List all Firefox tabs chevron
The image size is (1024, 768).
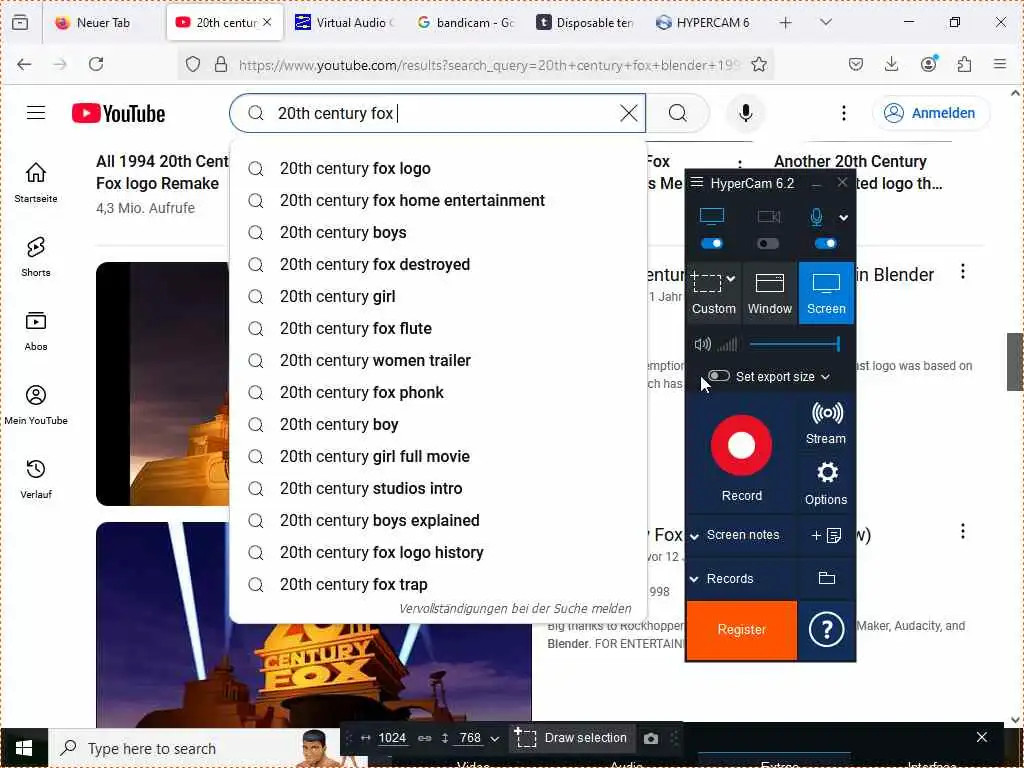tap(825, 22)
